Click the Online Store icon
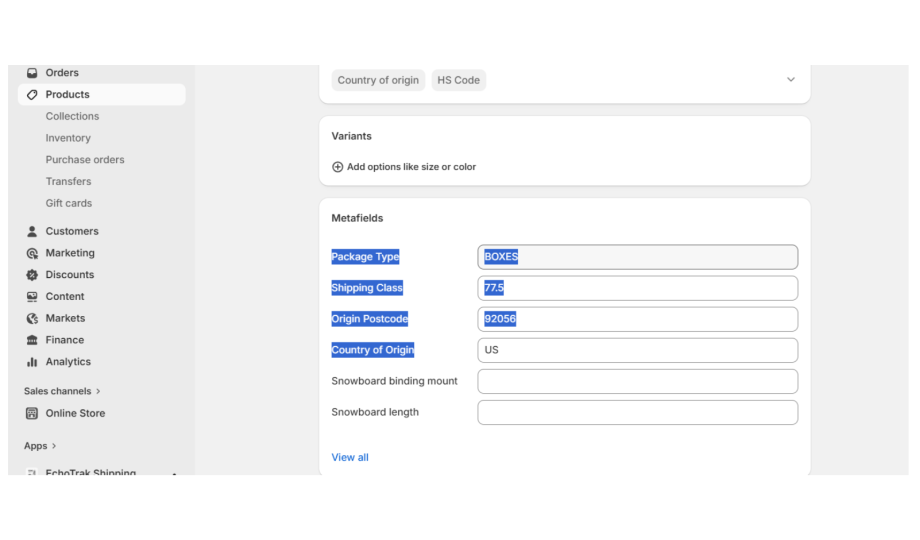This screenshot has width=920, height=540. click(32, 413)
